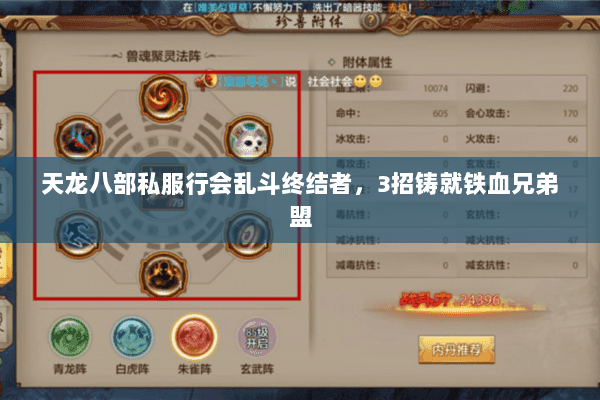The height and width of the screenshot is (400, 600).
Task: Select the fire swirl orb at top
Action: tap(163, 98)
